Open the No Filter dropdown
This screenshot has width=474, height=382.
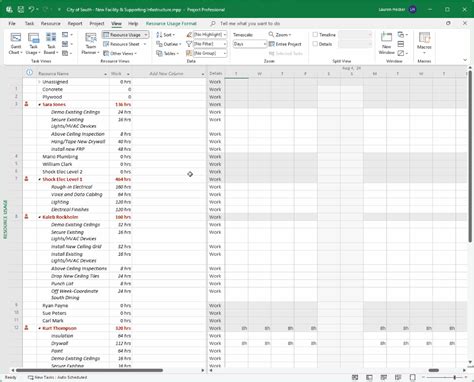(225, 44)
